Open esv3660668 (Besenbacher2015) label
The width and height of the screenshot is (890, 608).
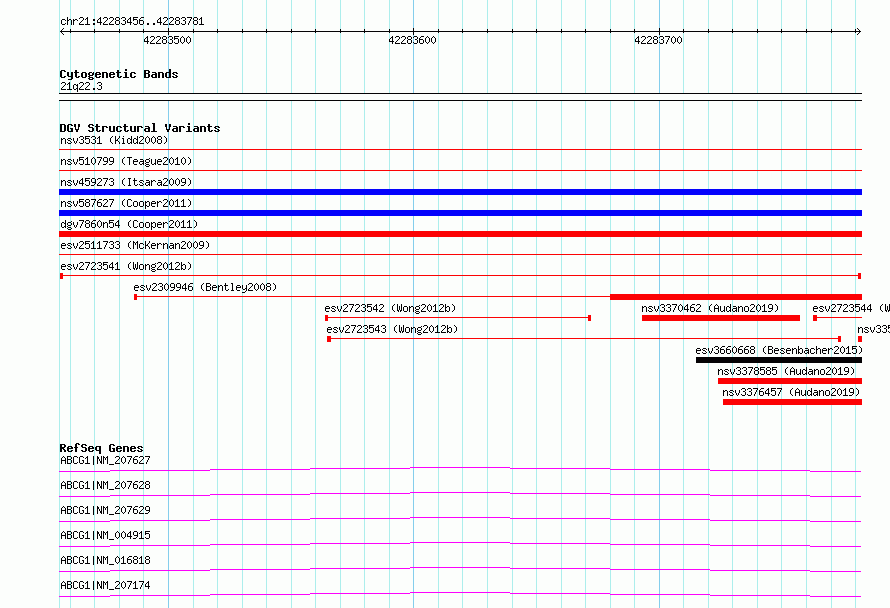point(779,350)
